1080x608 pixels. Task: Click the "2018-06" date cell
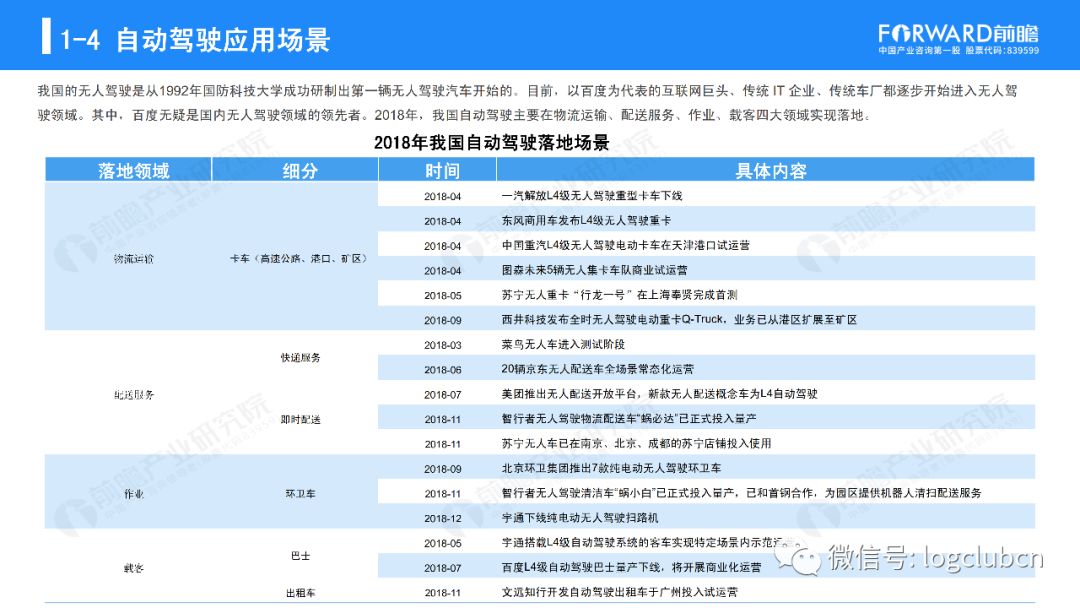tap(442, 370)
